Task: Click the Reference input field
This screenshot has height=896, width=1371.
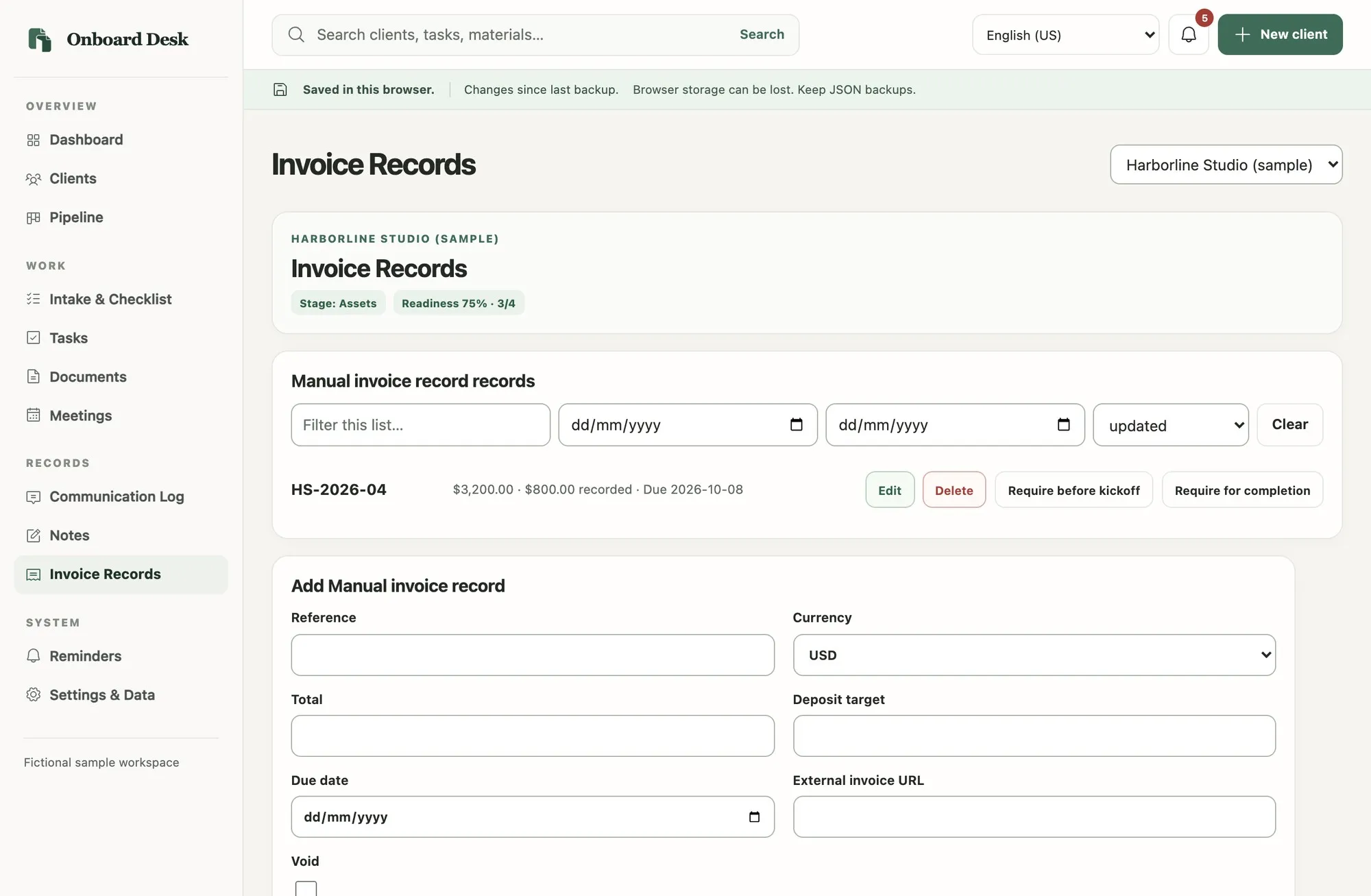Action: pos(533,655)
